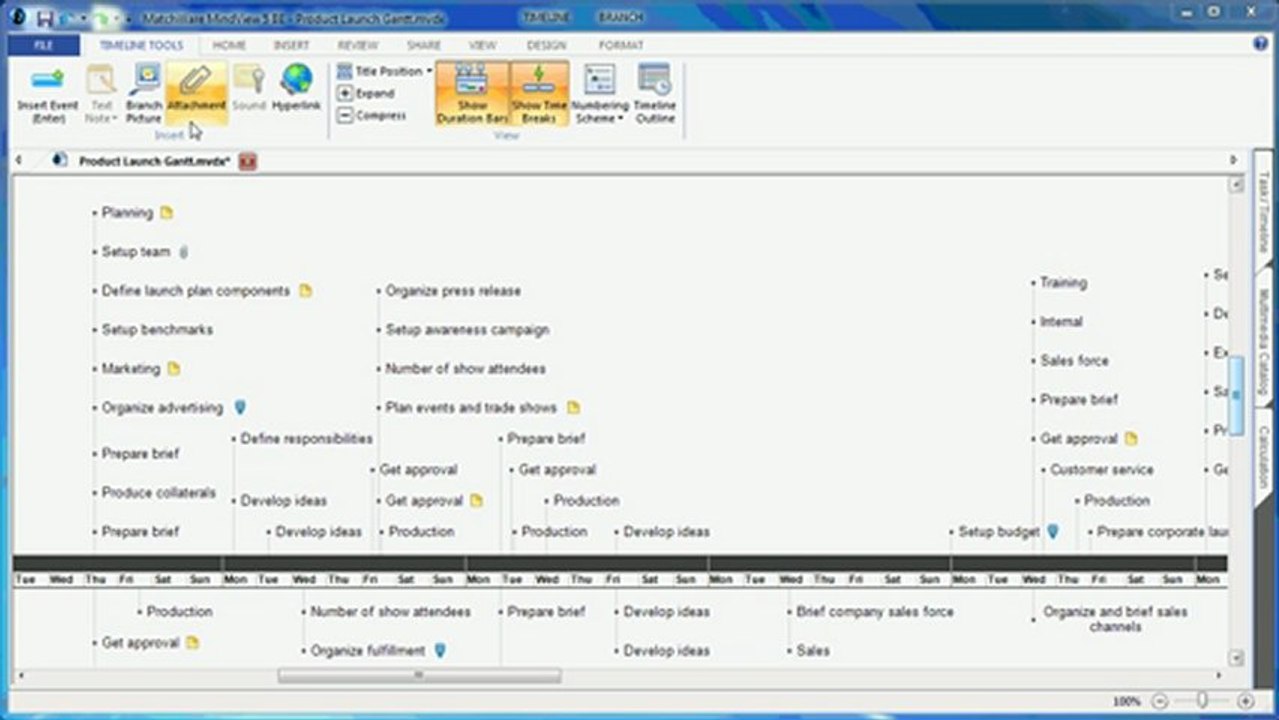Select the Customer service event

coord(1102,470)
